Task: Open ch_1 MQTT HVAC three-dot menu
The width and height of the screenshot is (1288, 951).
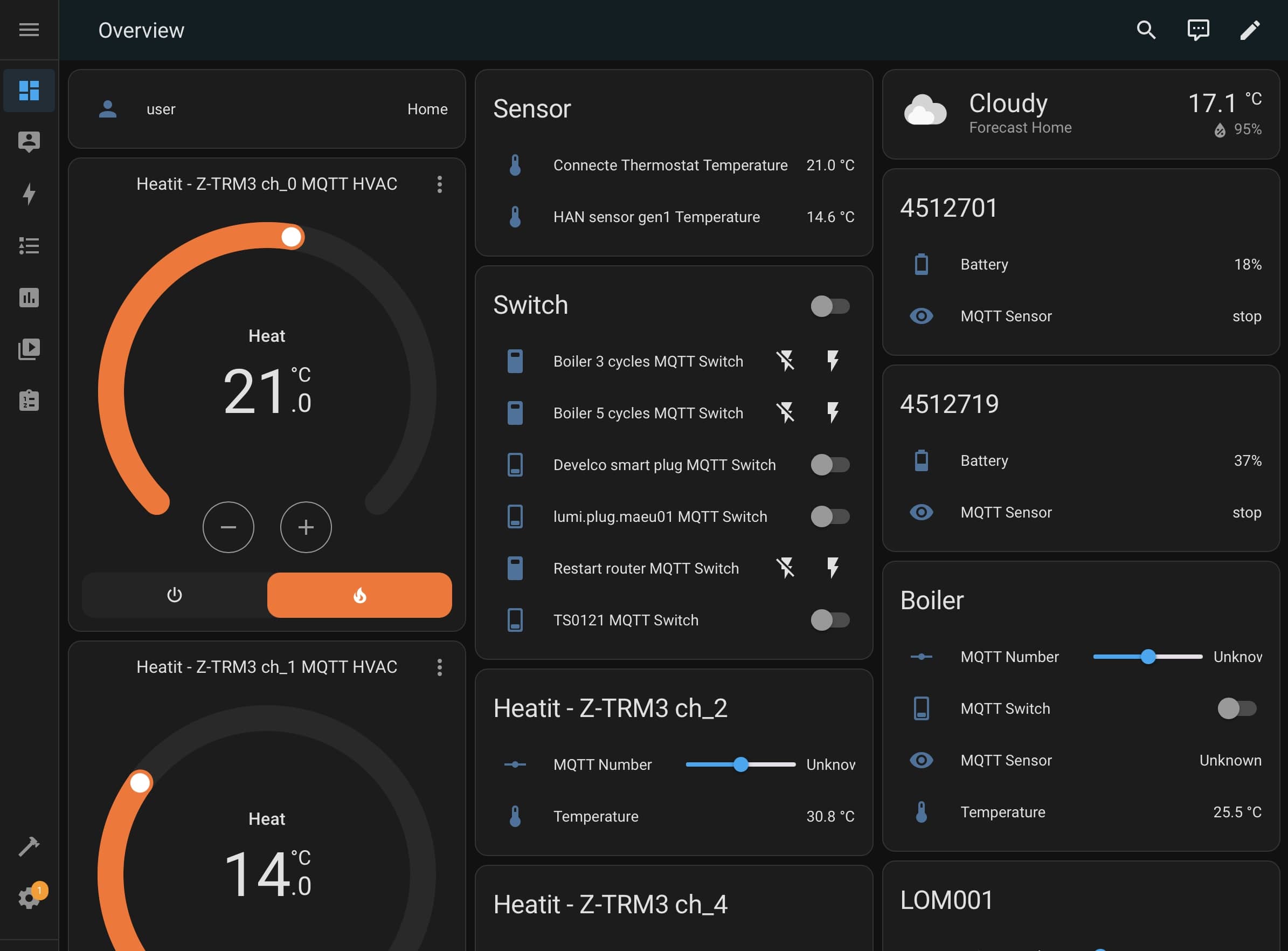Action: 440,667
